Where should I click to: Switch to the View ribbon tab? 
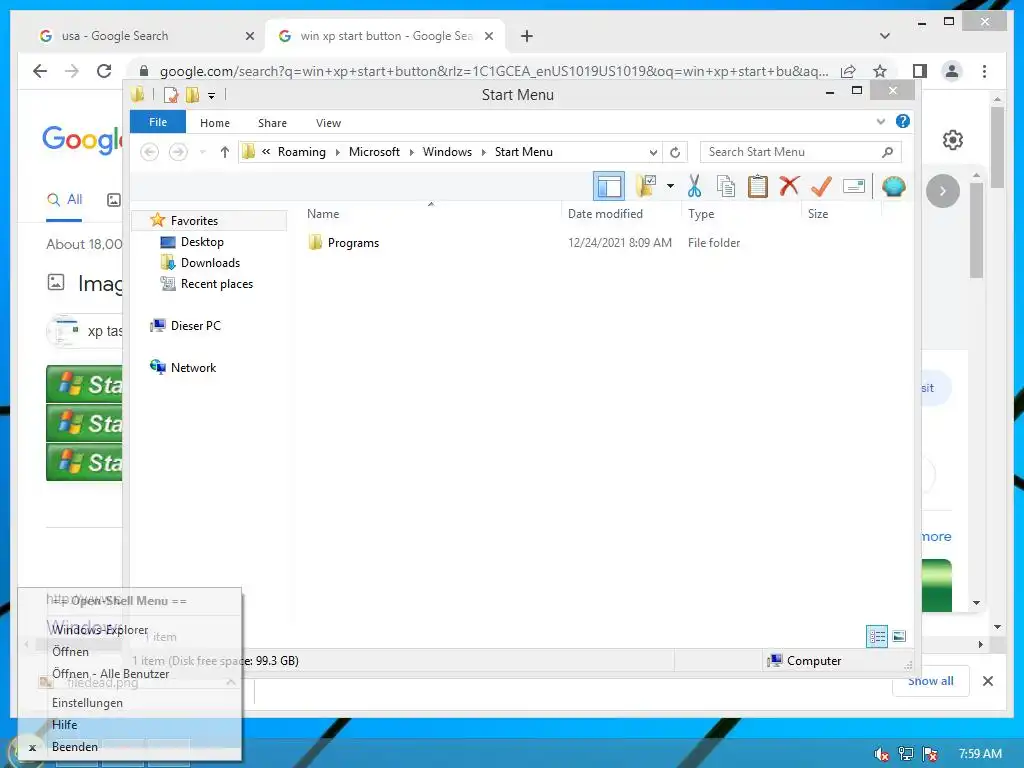coord(328,123)
